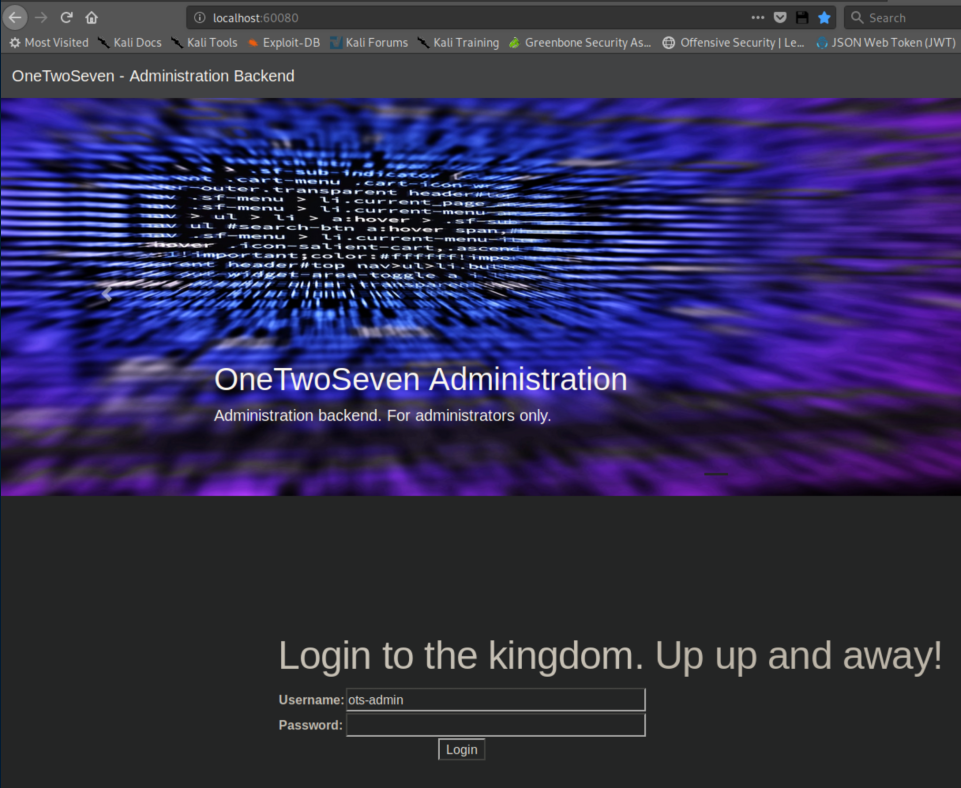Open JSON Web Token bookmark
The image size is (961, 788).
885,43
